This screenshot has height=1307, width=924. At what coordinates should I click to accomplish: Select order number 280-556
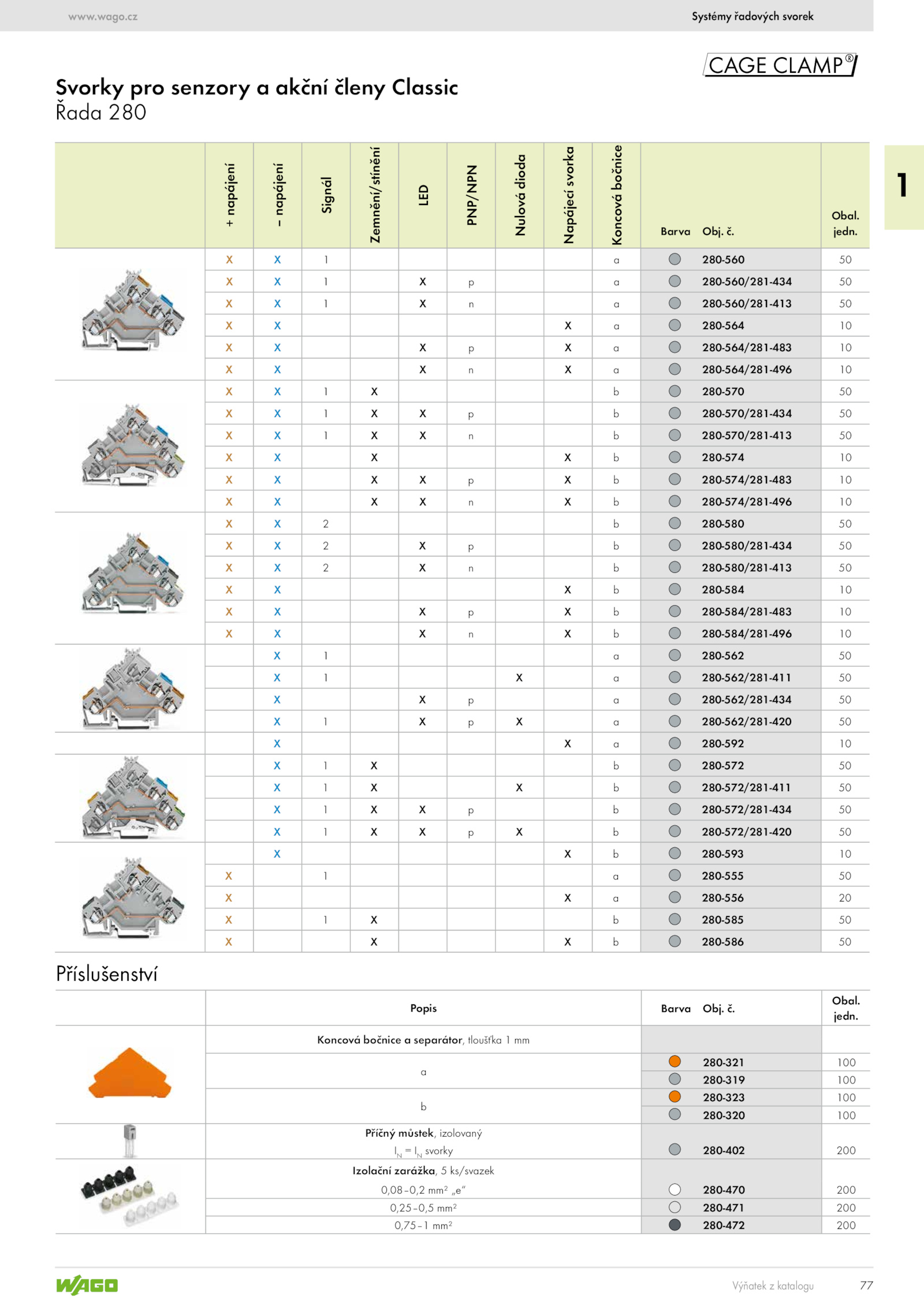[723, 898]
